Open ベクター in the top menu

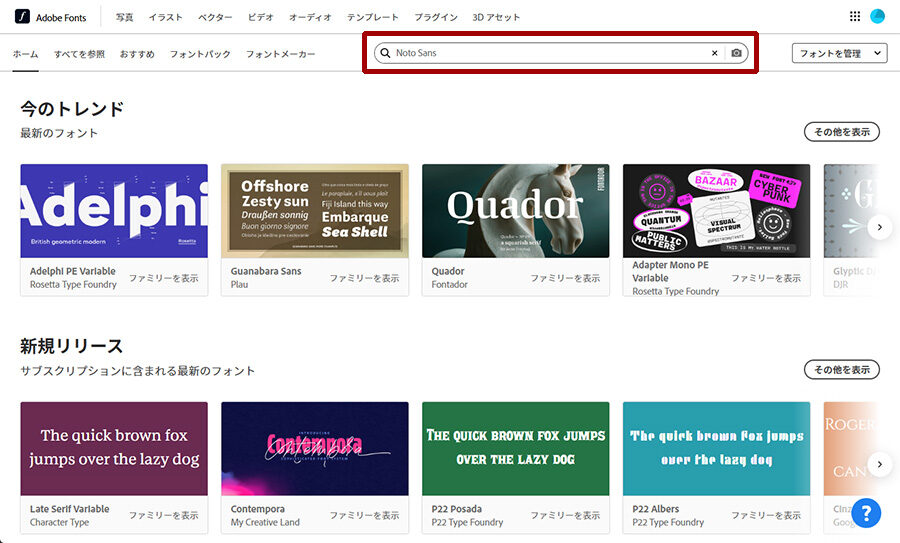[215, 17]
